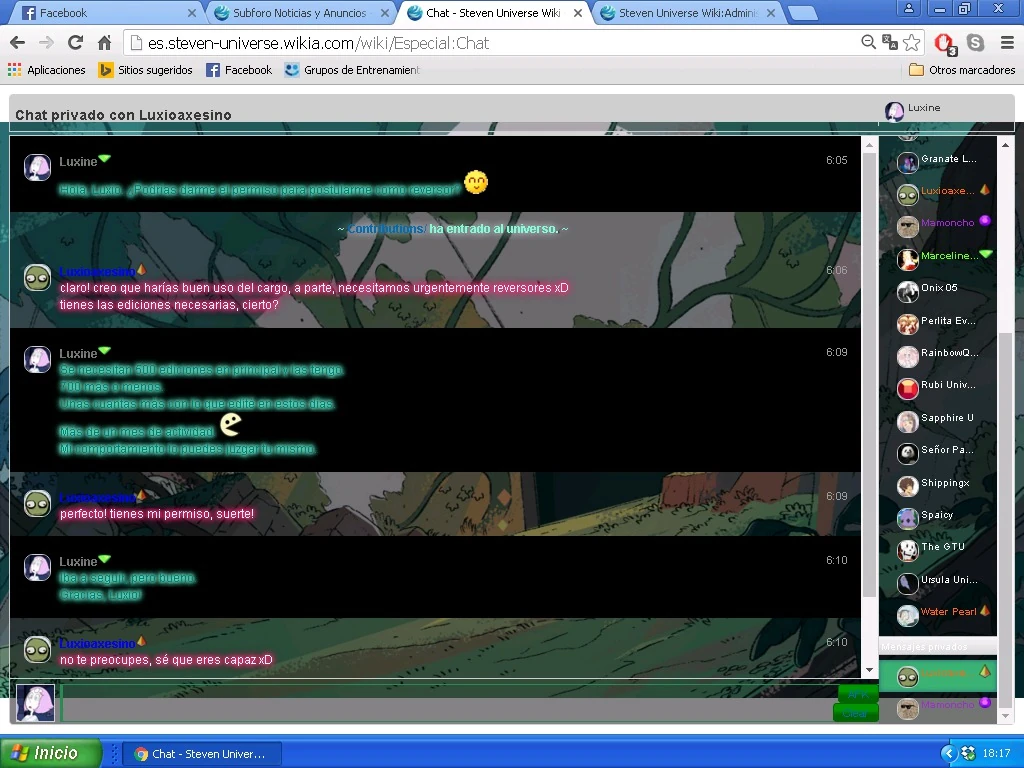Open the Chrome hamburger menu
This screenshot has width=1024, height=768.
pyautogui.click(x=1006, y=43)
